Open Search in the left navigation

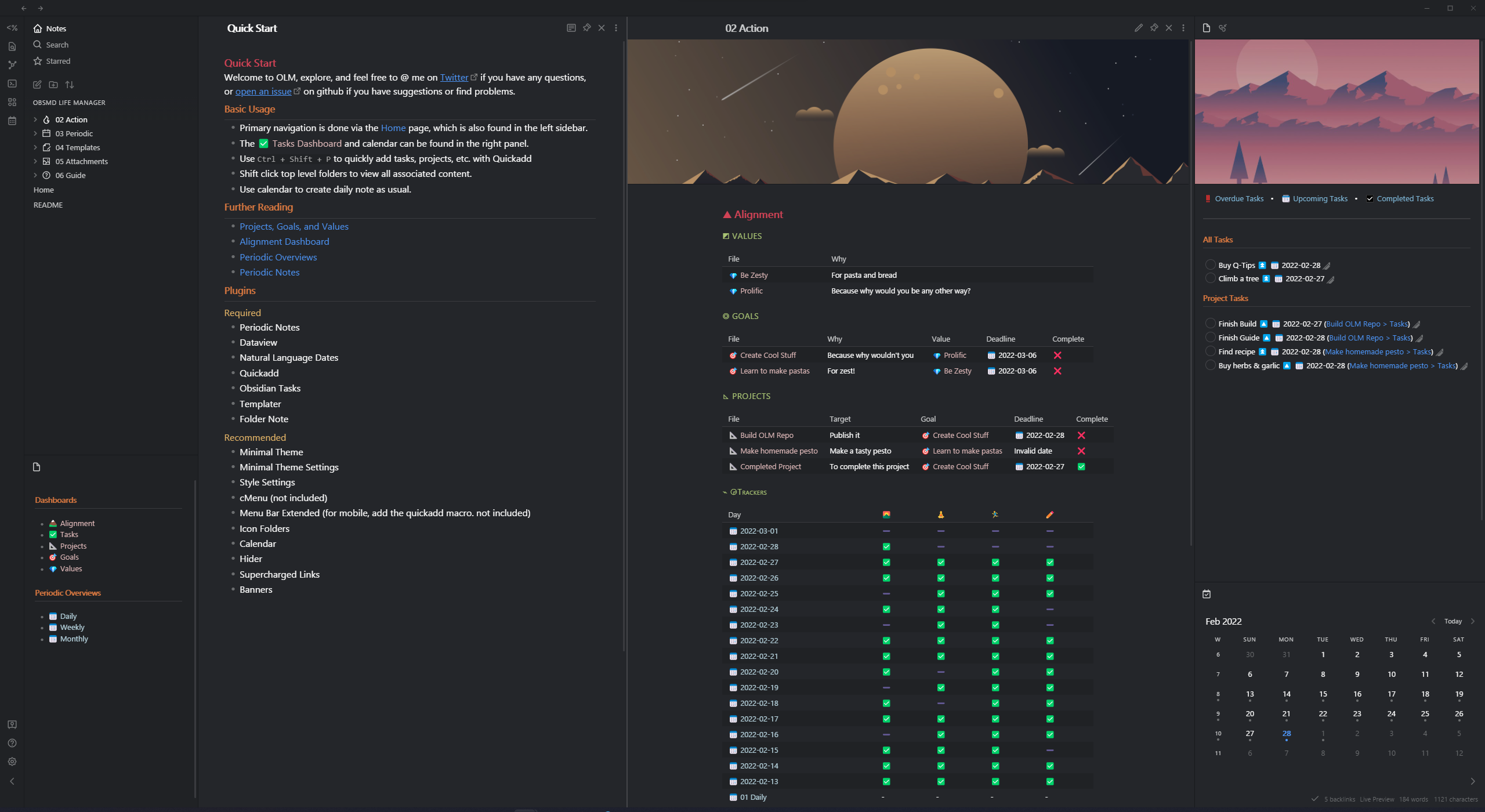click(x=51, y=45)
